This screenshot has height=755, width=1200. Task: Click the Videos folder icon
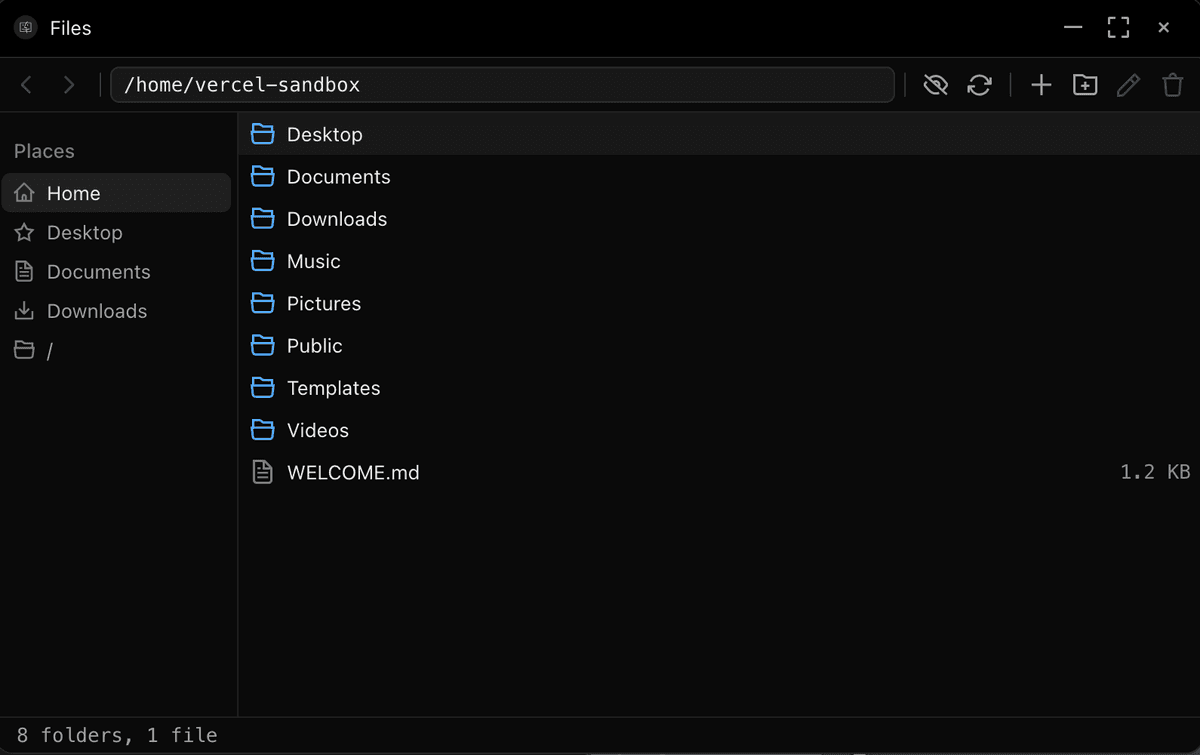tap(262, 430)
